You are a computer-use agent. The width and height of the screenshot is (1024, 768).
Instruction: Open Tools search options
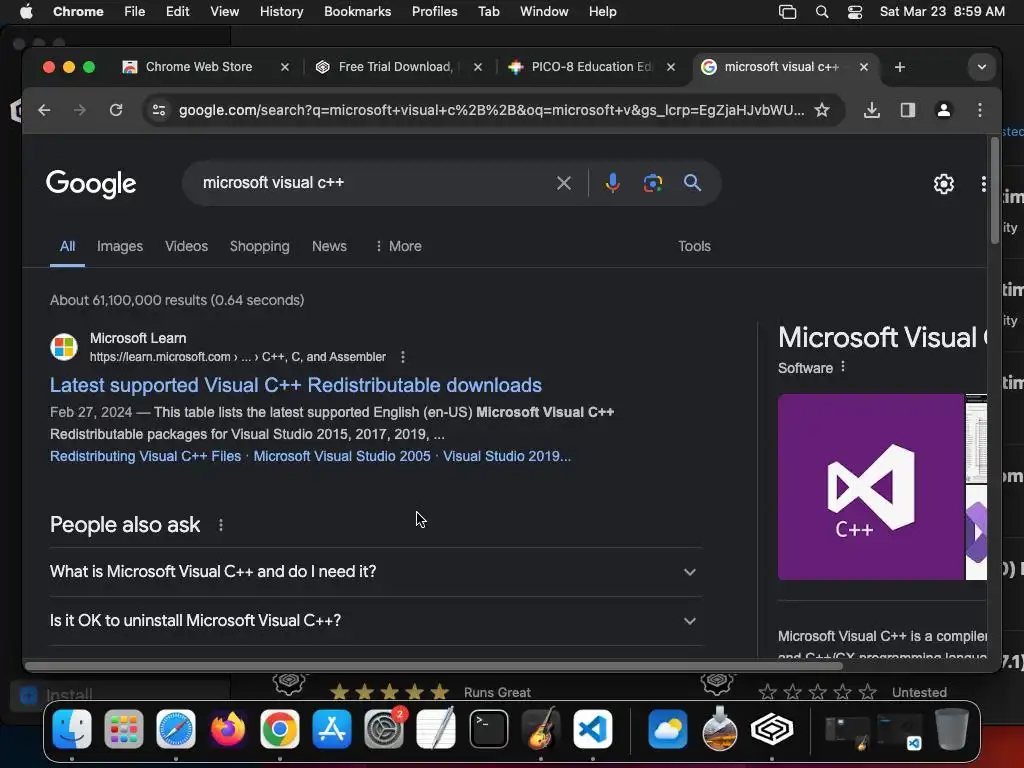694,246
